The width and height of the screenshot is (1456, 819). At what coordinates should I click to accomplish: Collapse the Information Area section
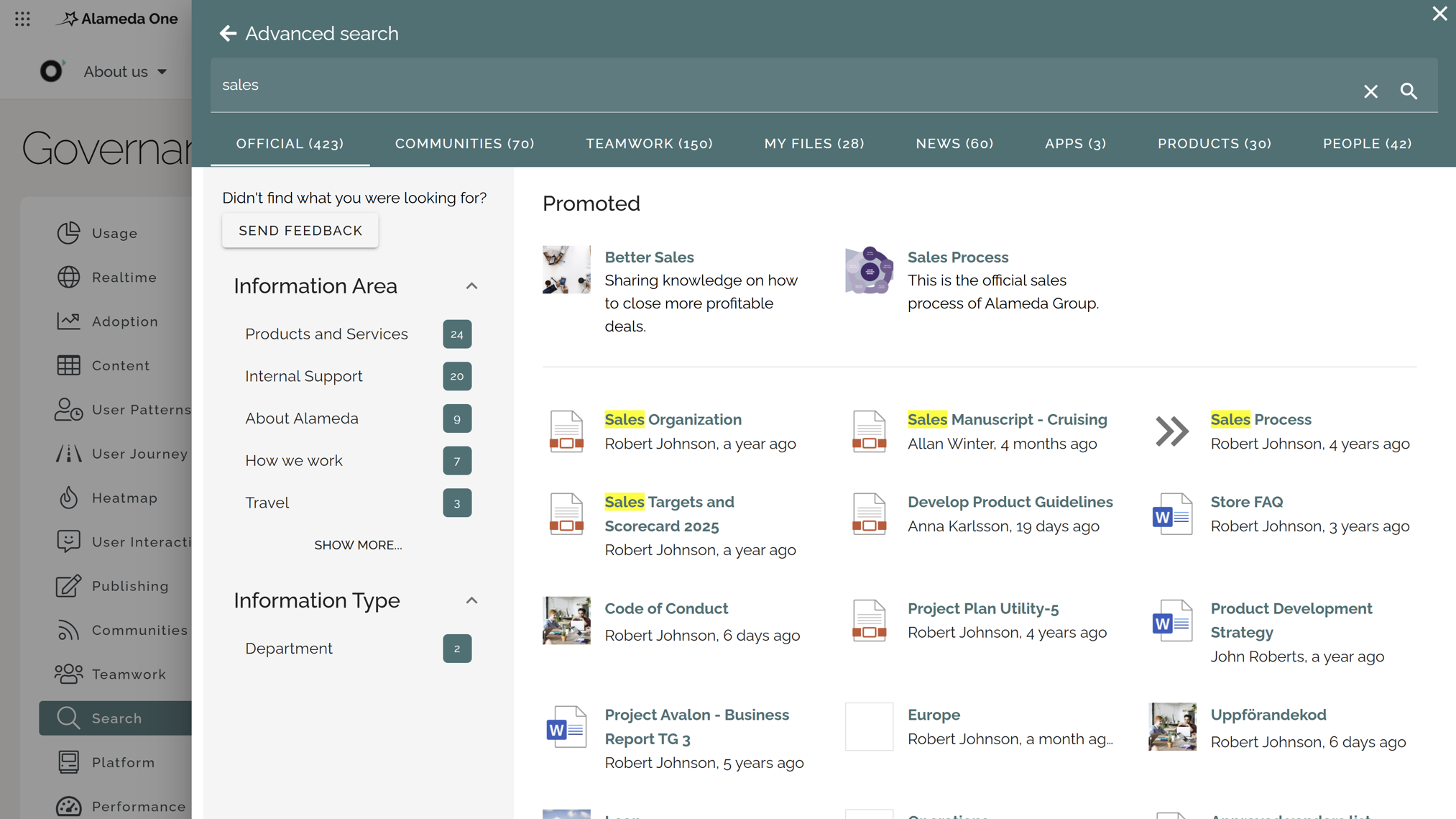471,286
